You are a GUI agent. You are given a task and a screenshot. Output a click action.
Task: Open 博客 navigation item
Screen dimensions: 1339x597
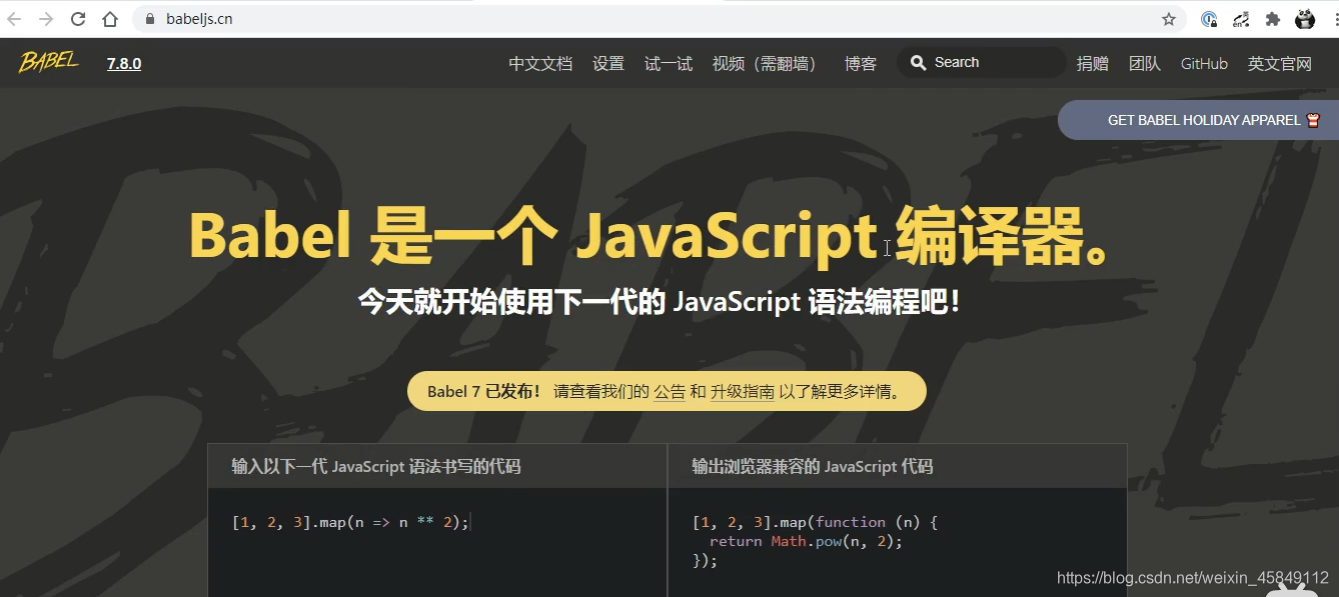pyautogui.click(x=860, y=64)
